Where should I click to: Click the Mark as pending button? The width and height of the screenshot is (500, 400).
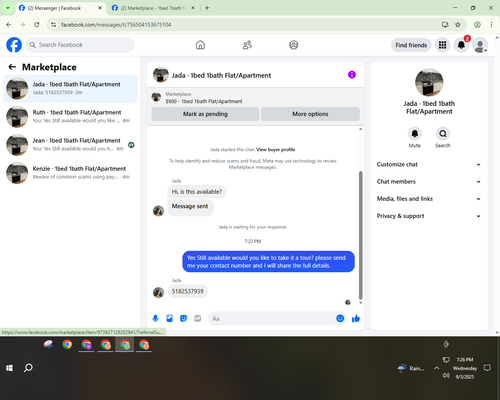(x=205, y=114)
